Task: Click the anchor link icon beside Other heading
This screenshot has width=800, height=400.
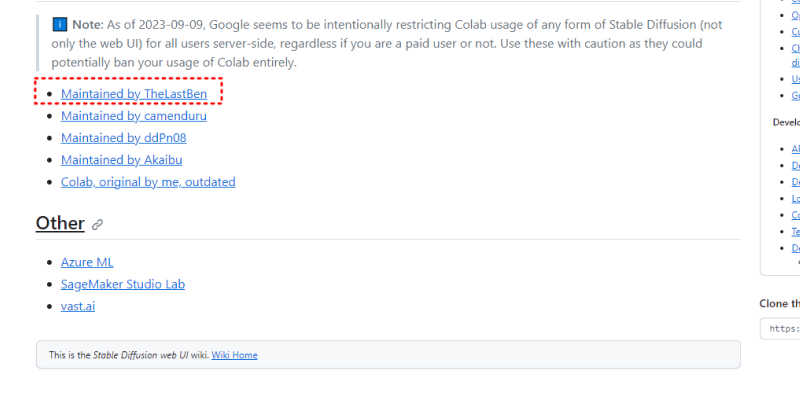Action: tap(97, 224)
